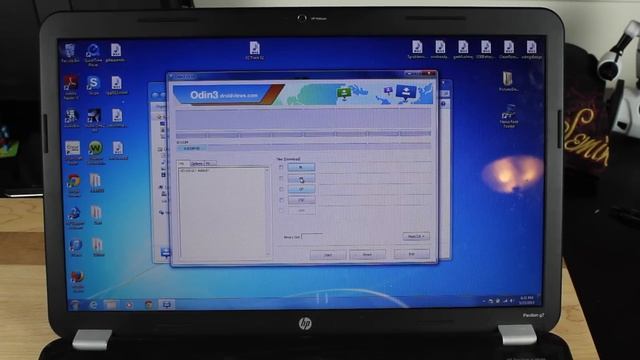640x360 pixels.
Task: Select the file icon beside QuickTime Player
Action: pos(116,53)
